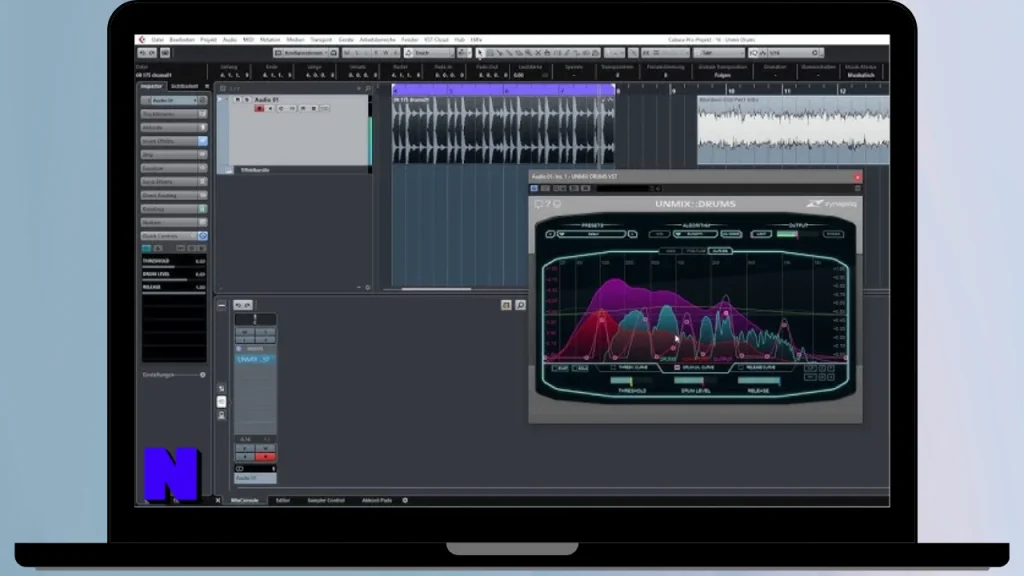
Task: Click the shield icon in Unmix Drums header
Action: tap(557, 204)
